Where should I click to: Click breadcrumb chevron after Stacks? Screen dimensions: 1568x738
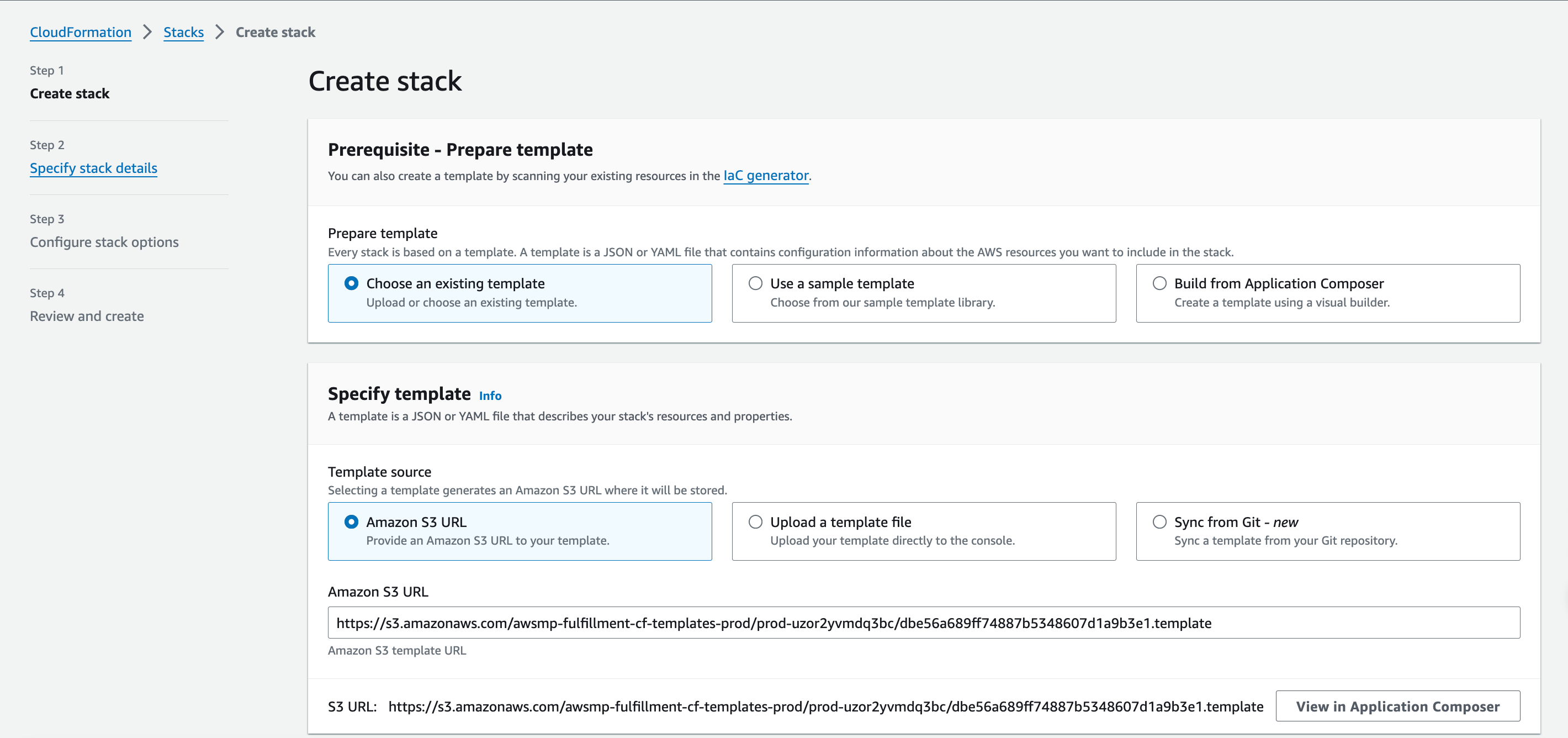pos(220,32)
